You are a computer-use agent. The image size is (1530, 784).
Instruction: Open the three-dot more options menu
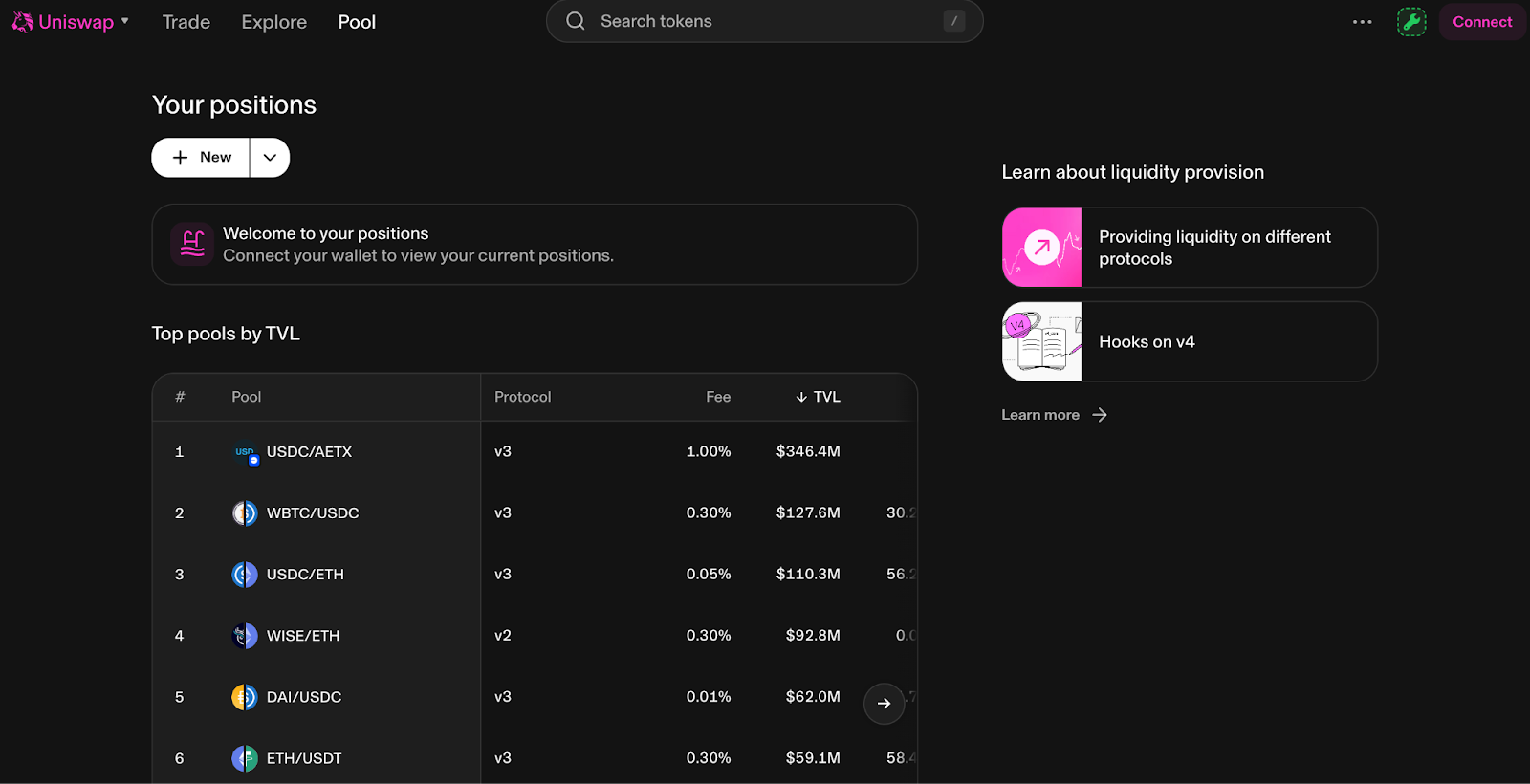(1362, 22)
